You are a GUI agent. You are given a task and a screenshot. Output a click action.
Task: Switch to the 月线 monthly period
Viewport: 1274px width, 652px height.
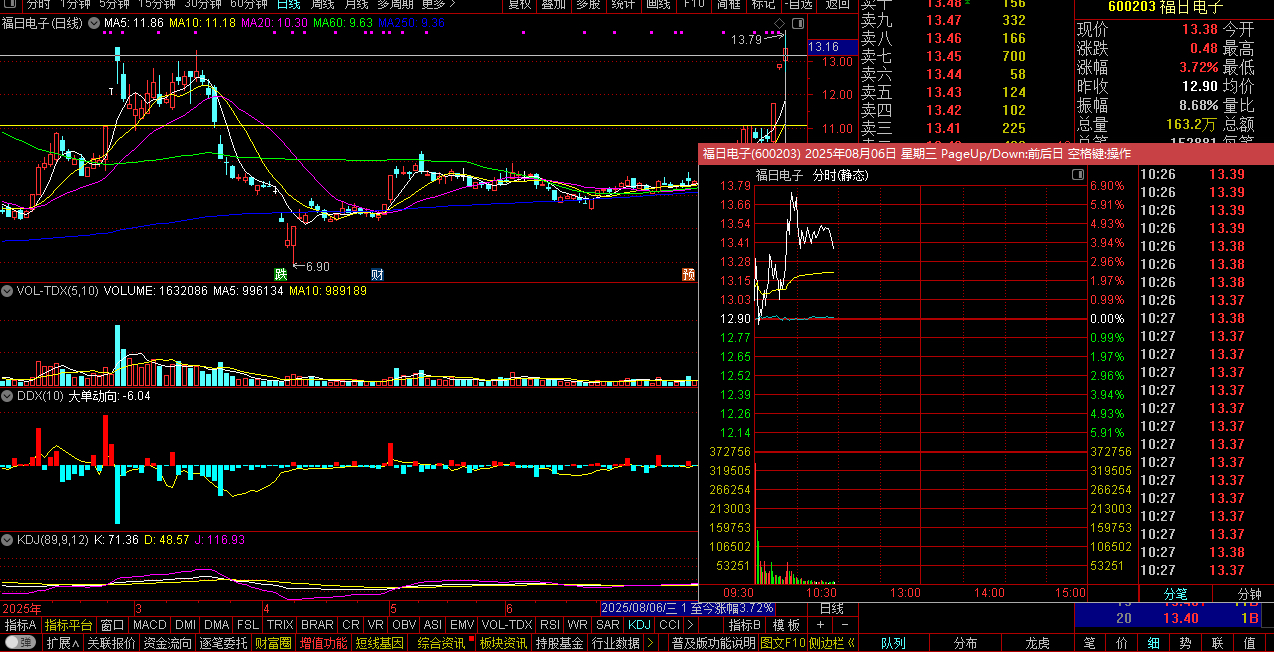pyautogui.click(x=357, y=4)
